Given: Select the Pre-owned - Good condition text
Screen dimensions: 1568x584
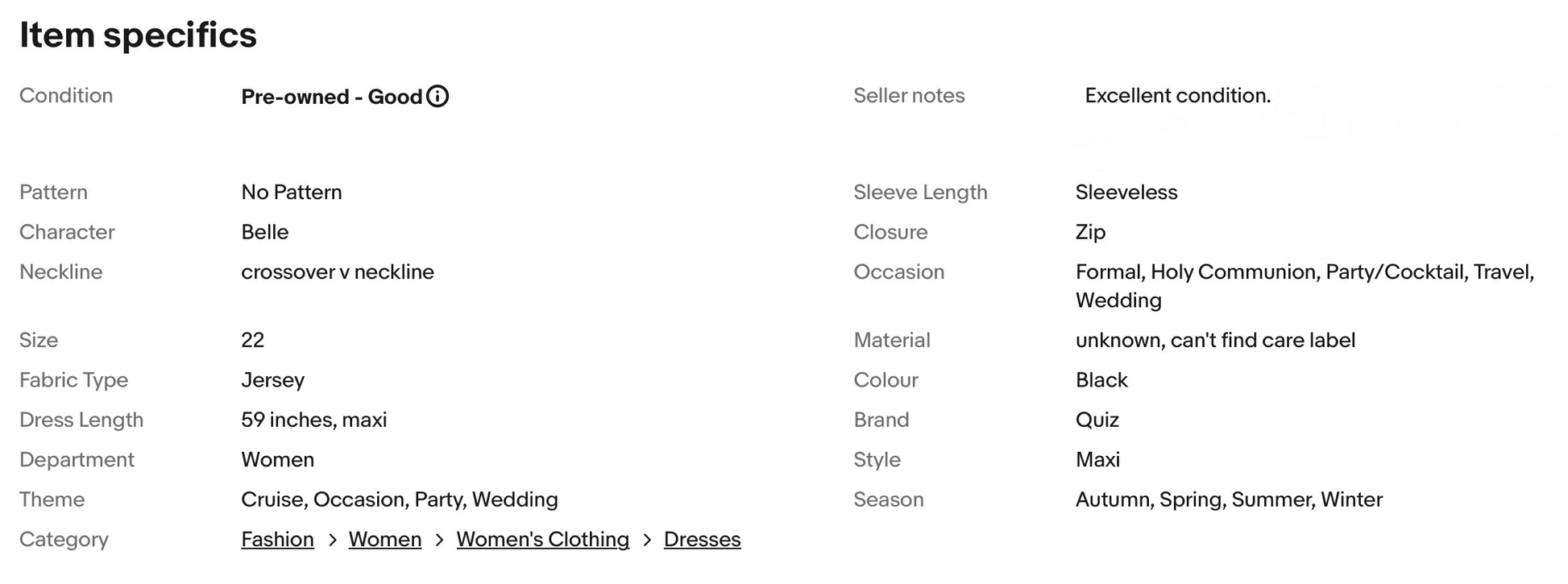Looking at the screenshot, I should 332,97.
